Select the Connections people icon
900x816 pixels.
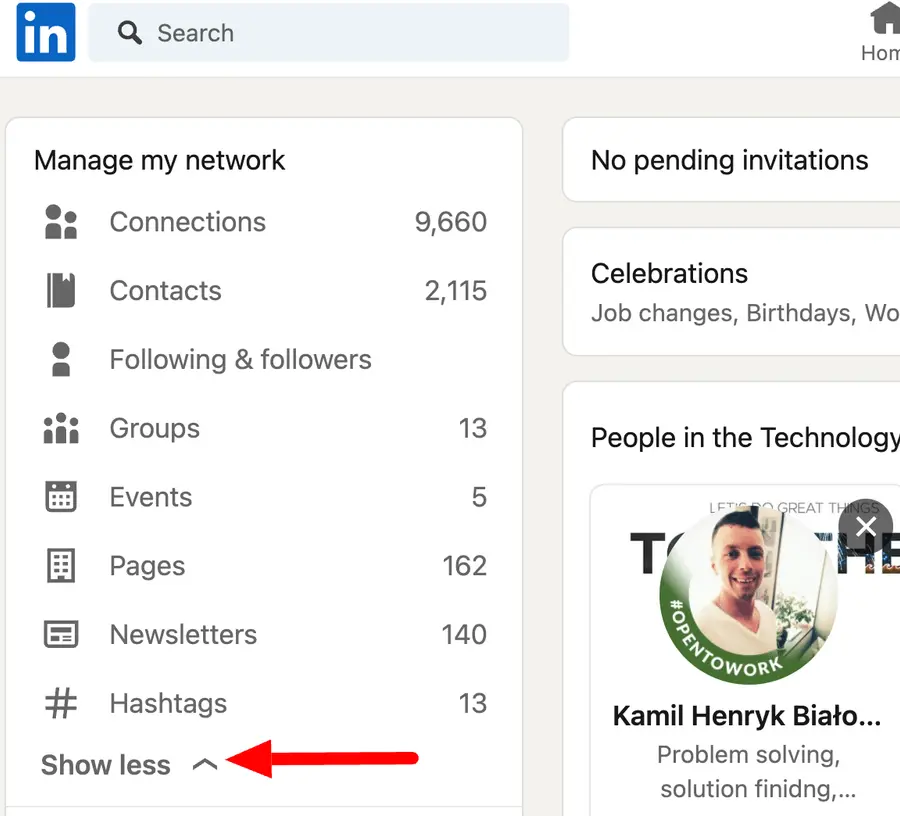point(60,222)
